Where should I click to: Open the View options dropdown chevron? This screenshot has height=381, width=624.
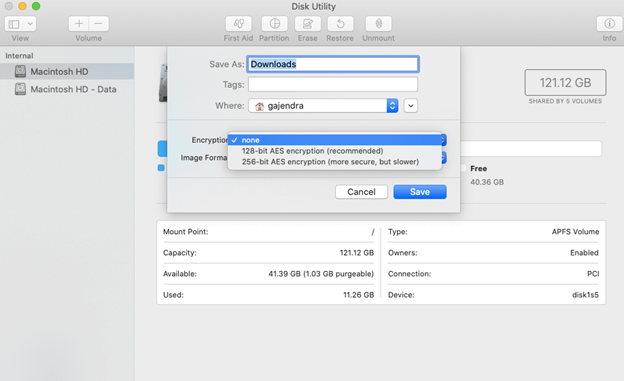30,24
